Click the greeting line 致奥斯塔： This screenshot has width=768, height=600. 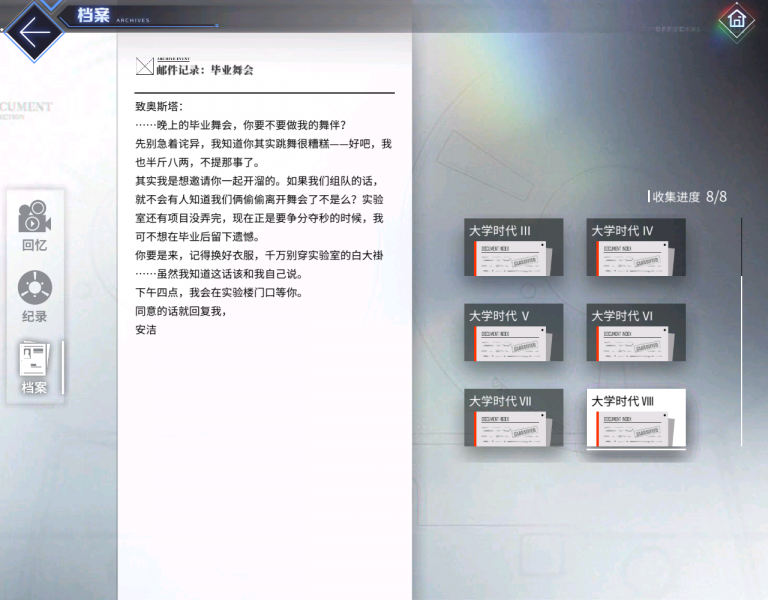click(x=159, y=106)
